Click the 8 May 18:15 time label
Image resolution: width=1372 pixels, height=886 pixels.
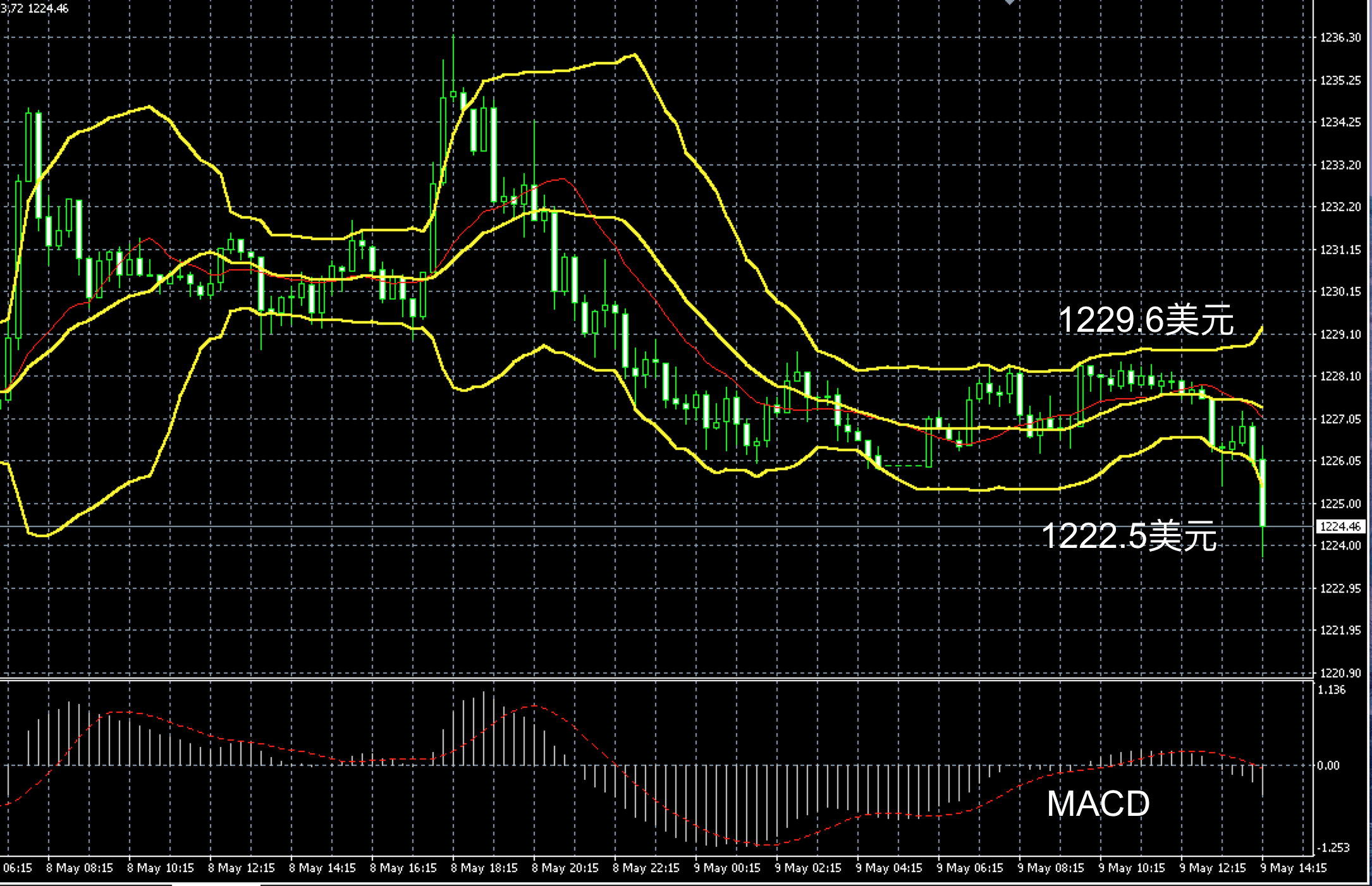(484, 868)
